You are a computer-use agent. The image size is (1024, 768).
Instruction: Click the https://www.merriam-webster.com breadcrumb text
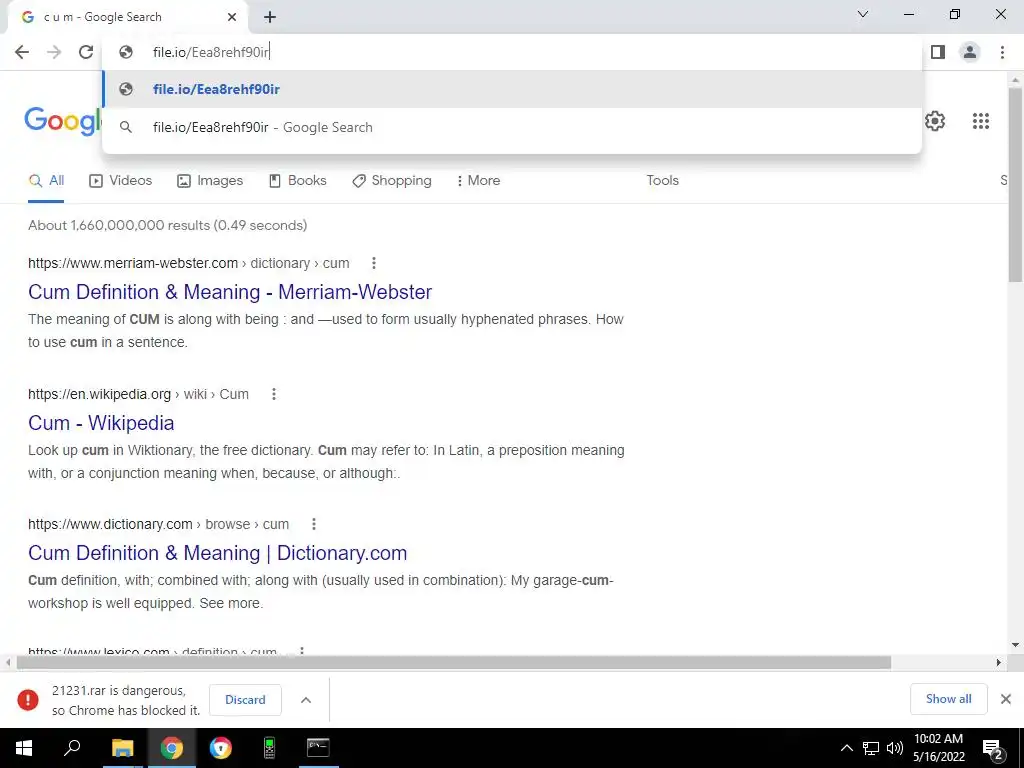(x=133, y=263)
